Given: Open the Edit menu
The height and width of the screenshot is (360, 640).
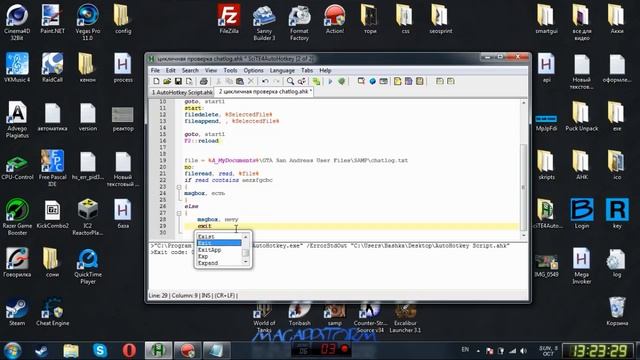Looking at the screenshot, I should click(170, 71).
